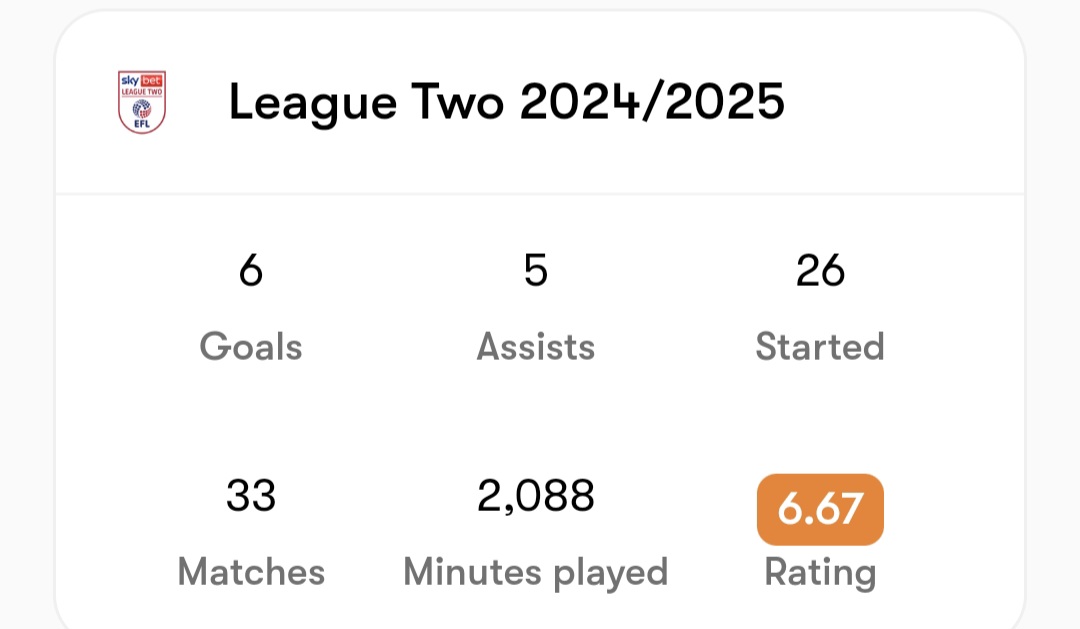Image resolution: width=1080 pixels, height=629 pixels.
Task: Open the League Two 2024/2025 title
Action: [x=506, y=102]
